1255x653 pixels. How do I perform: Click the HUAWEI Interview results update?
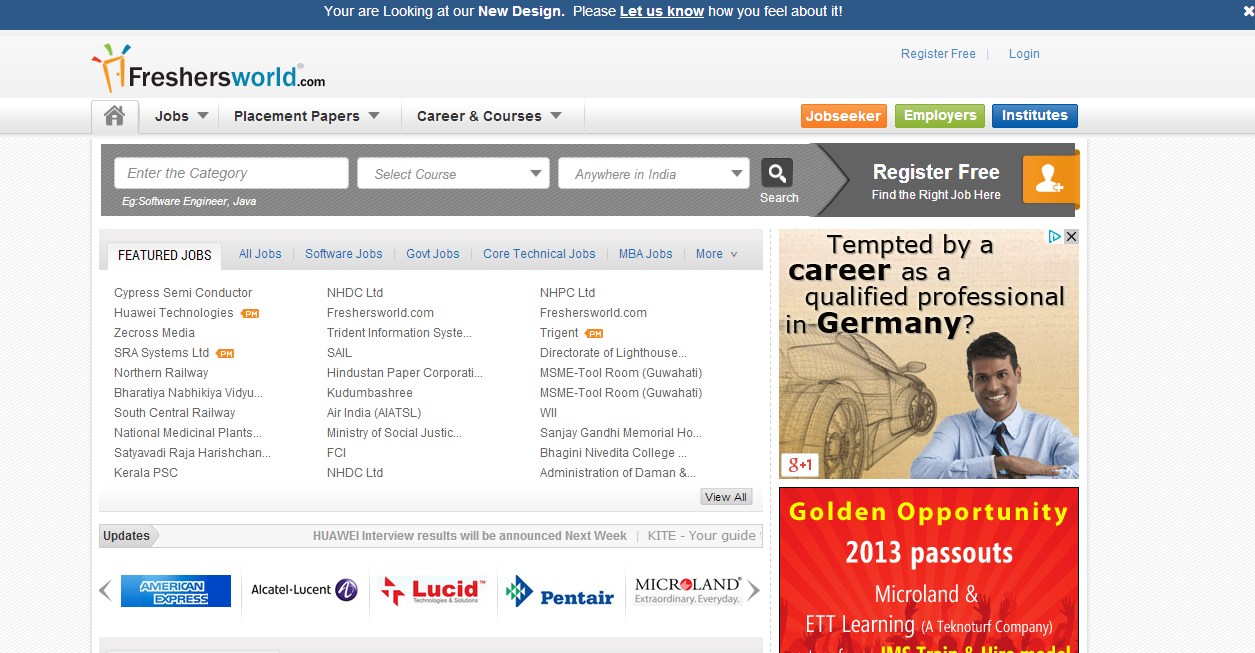[470, 536]
